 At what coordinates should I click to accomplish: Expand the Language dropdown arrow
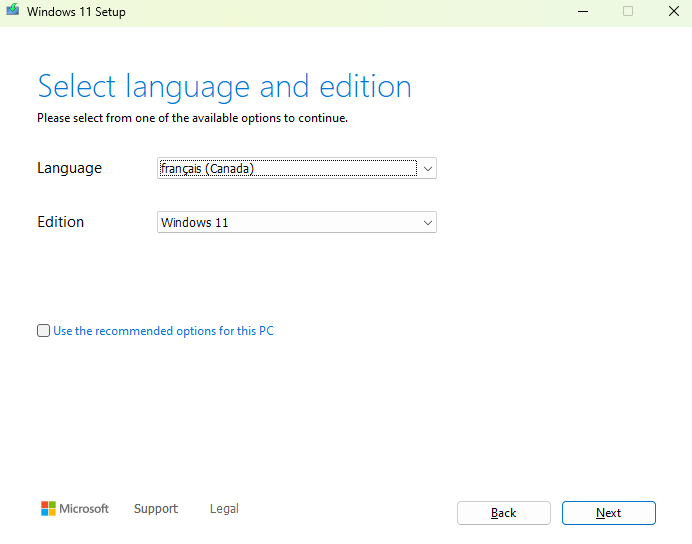tap(428, 169)
